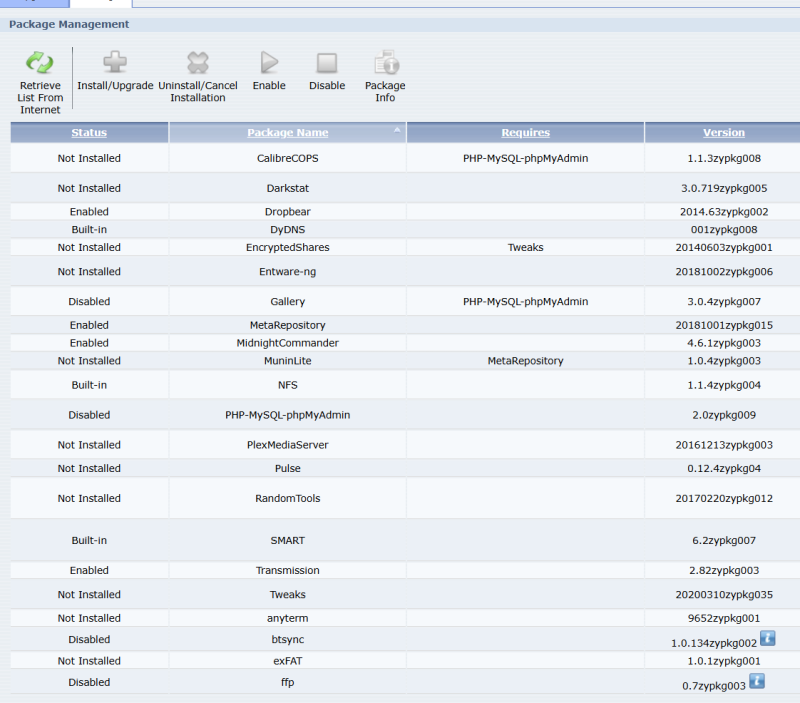Sort table by Requires column
Image resolution: width=800 pixels, height=703 pixels.
(526, 133)
